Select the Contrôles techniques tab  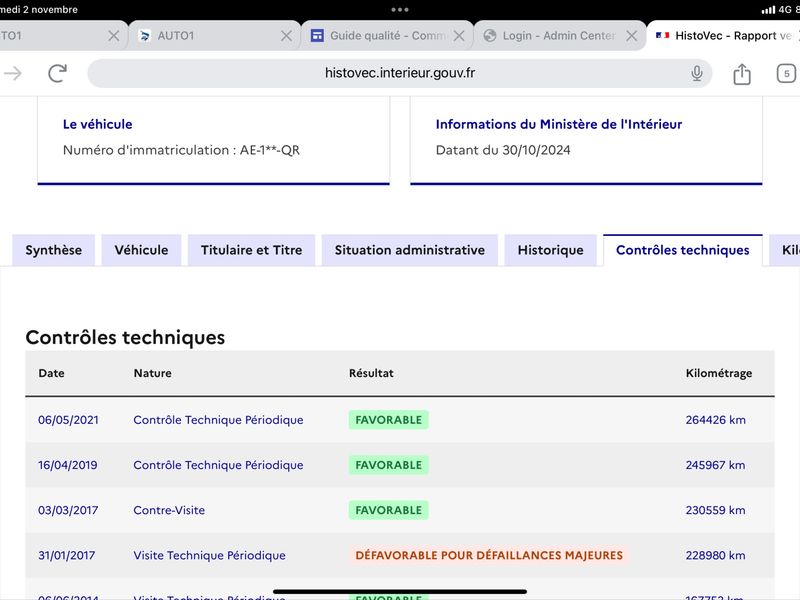pyautogui.click(x=683, y=250)
